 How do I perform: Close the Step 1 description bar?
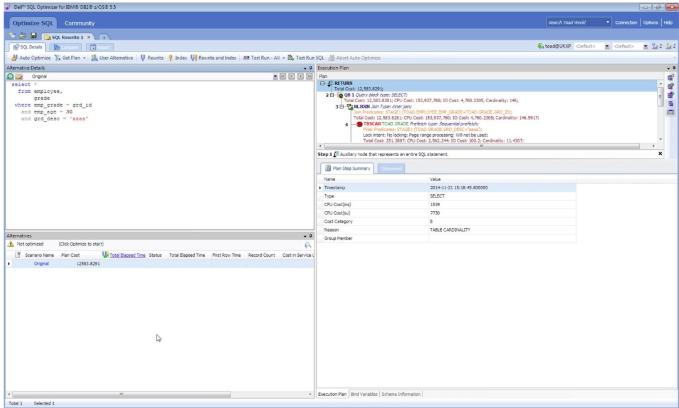660,154
